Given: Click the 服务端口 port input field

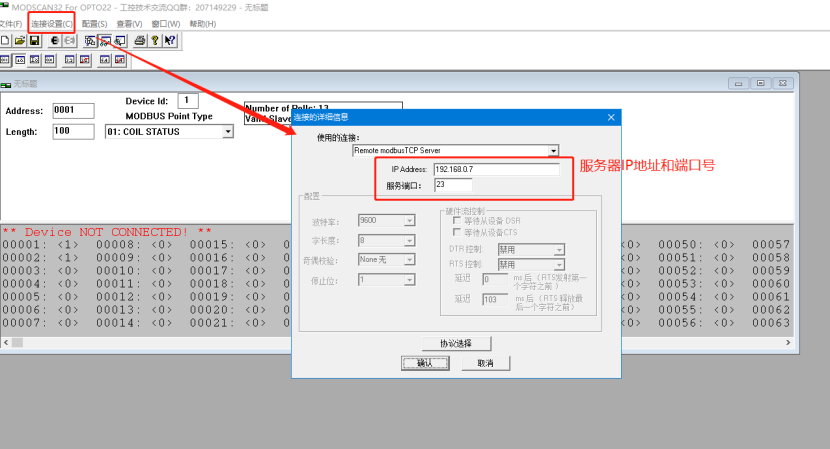Looking at the screenshot, I should point(452,185).
